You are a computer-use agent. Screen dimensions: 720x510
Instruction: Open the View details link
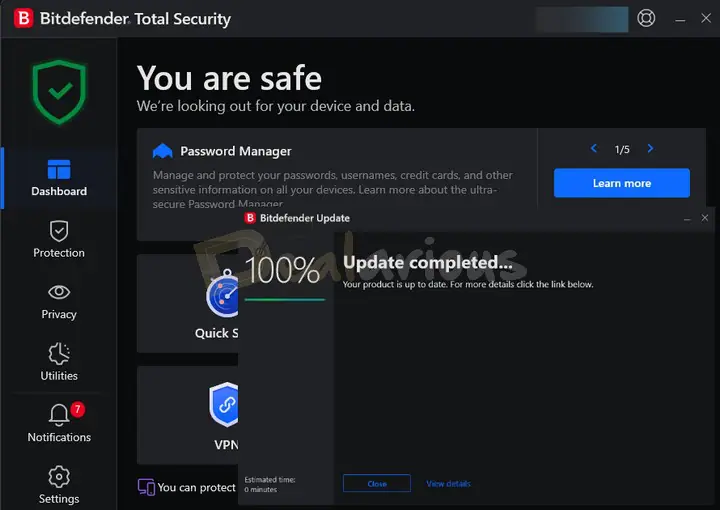pyautogui.click(x=448, y=484)
